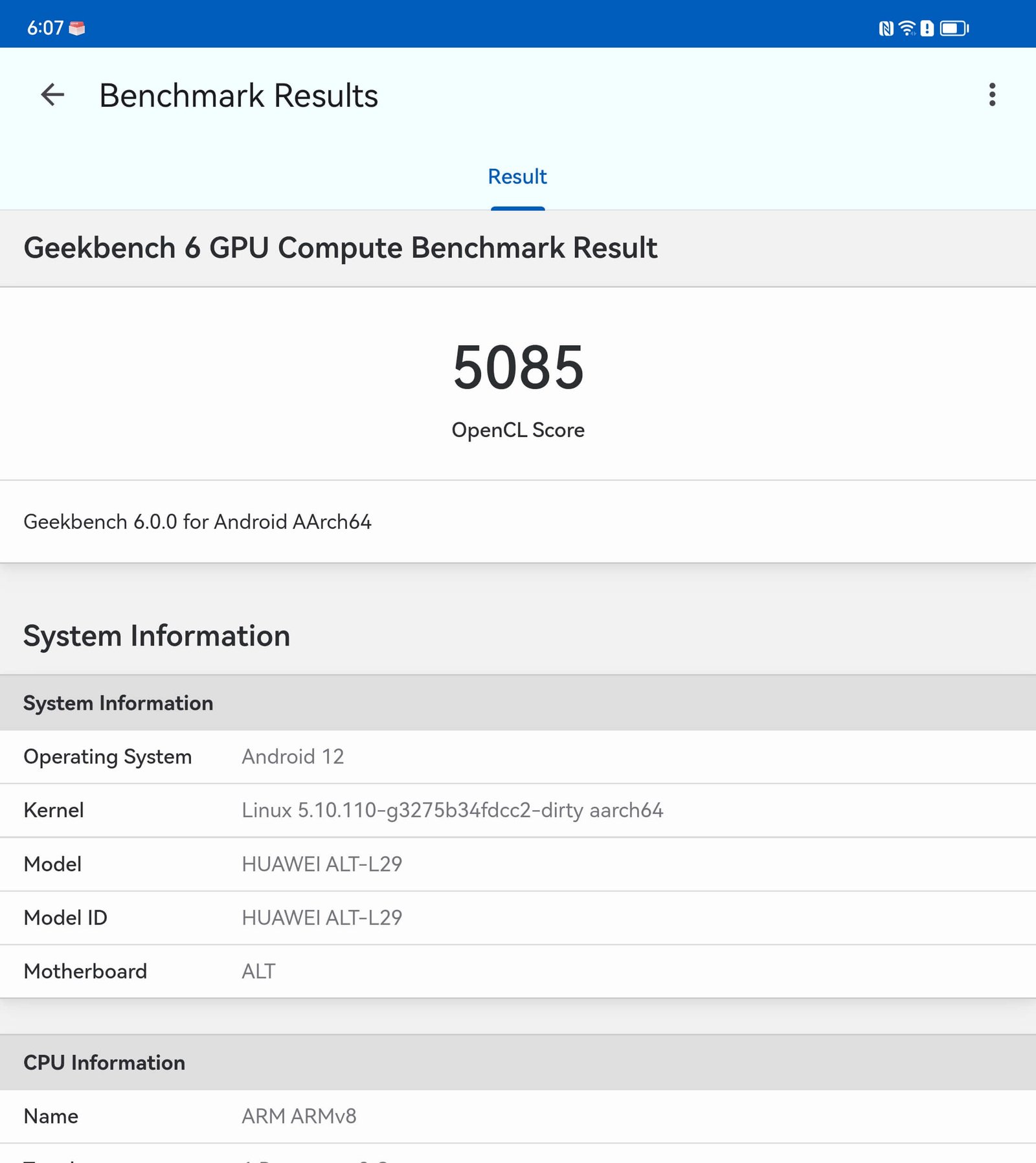
Task: Tap the Geekbench 6 GPU Compute Benchmark Result heading
Action: coord(341,248)
